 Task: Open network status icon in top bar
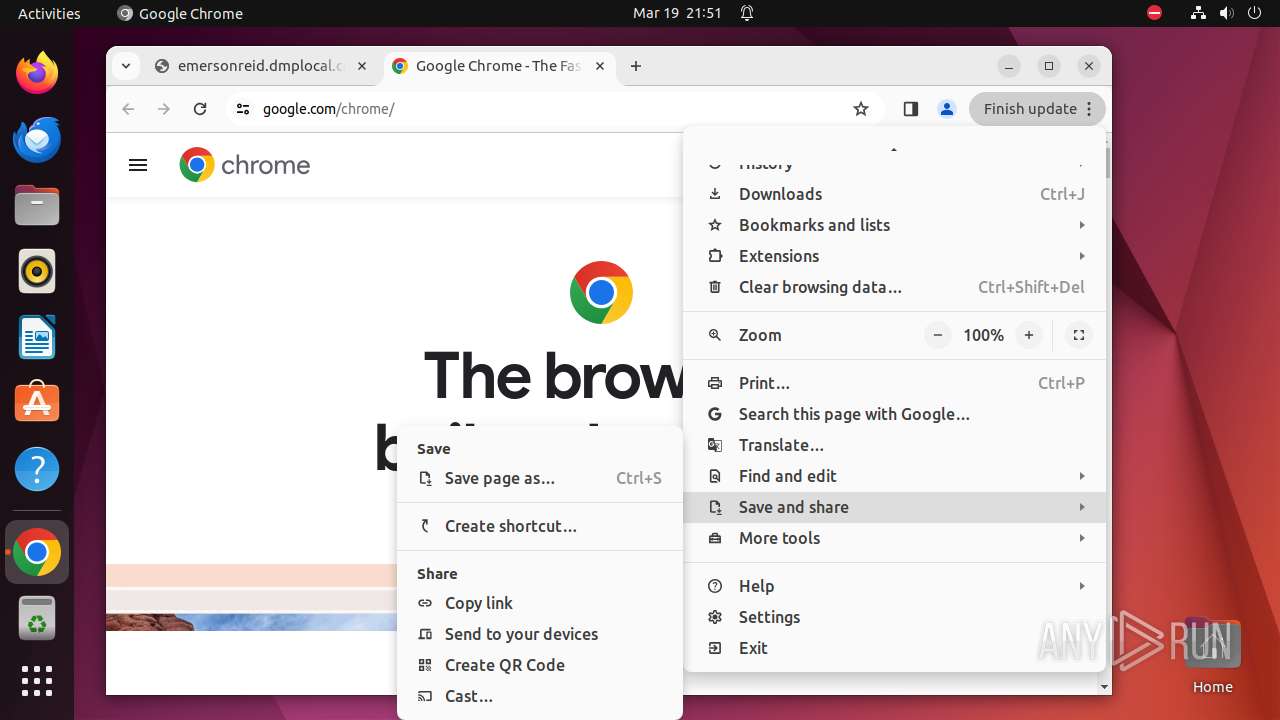[1198, 13]
